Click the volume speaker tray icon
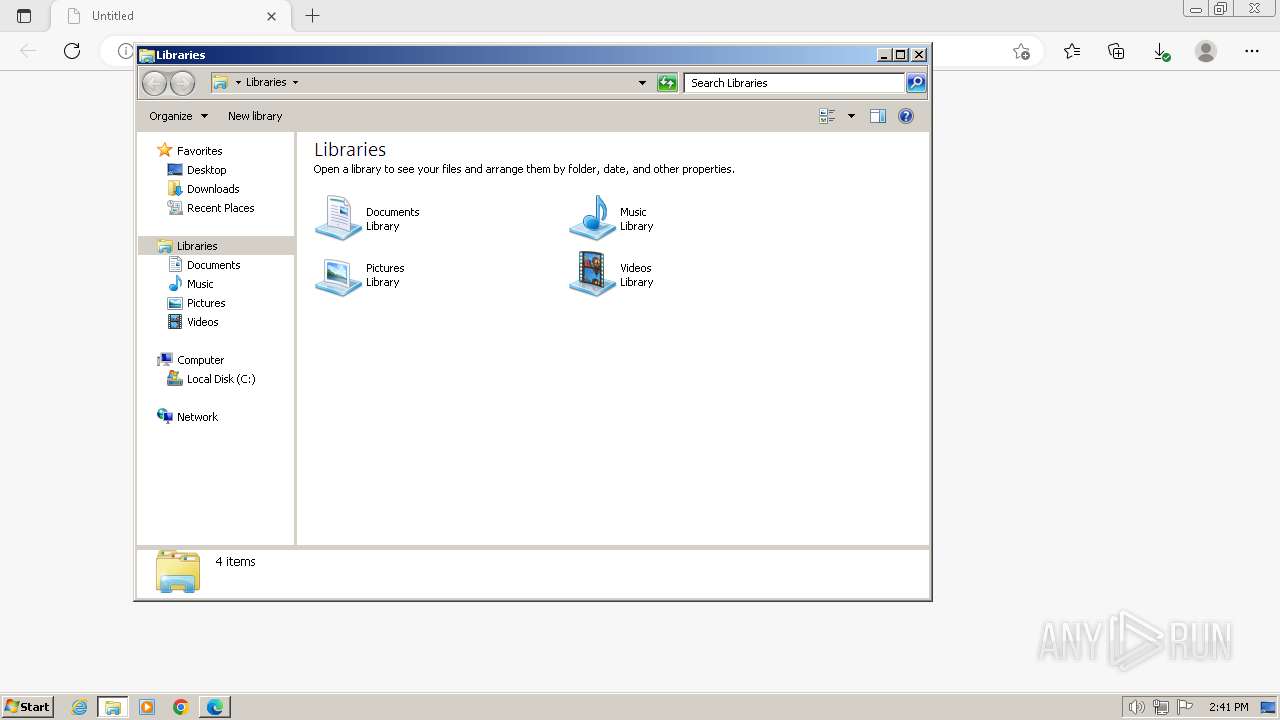Viewport: 1280px width, 720px height. click(1136, 707)
